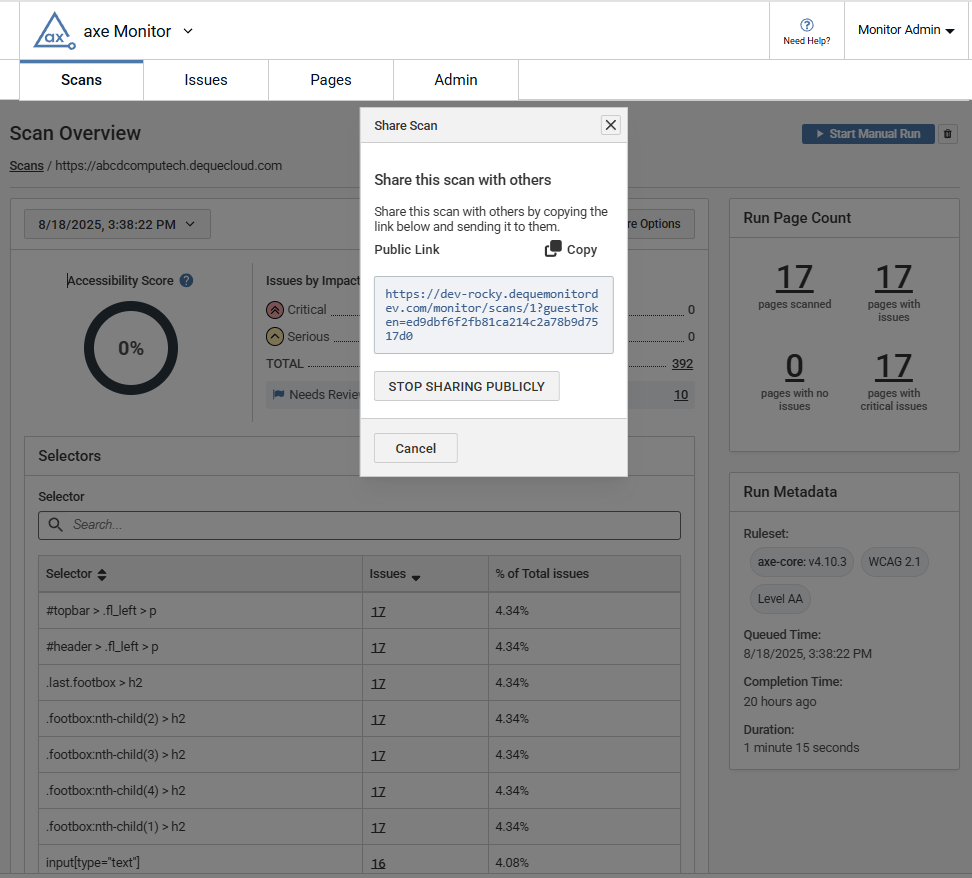The image size is (972, 878).
Task: Click the Critical impact icon
Action: pos(275,310)
